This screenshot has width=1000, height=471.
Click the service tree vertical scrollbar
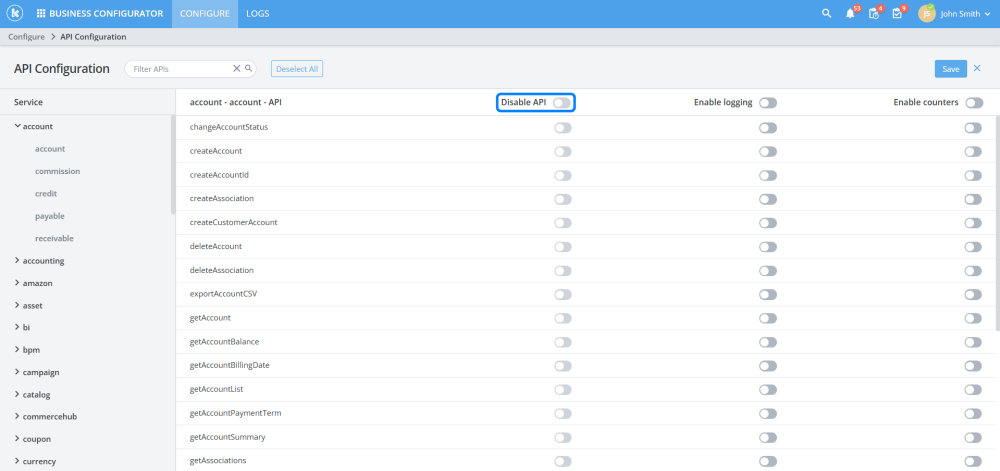click(x=173, y=164)
